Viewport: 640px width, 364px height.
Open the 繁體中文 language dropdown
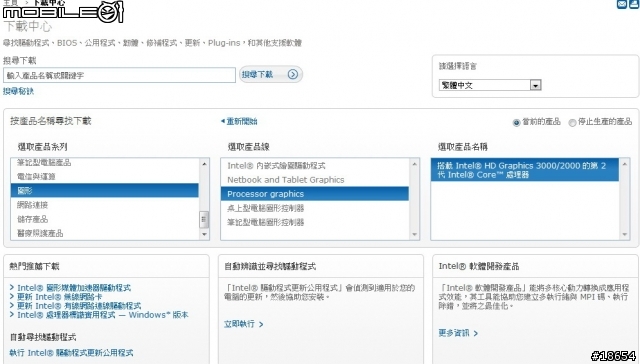[x=490, y=85]
